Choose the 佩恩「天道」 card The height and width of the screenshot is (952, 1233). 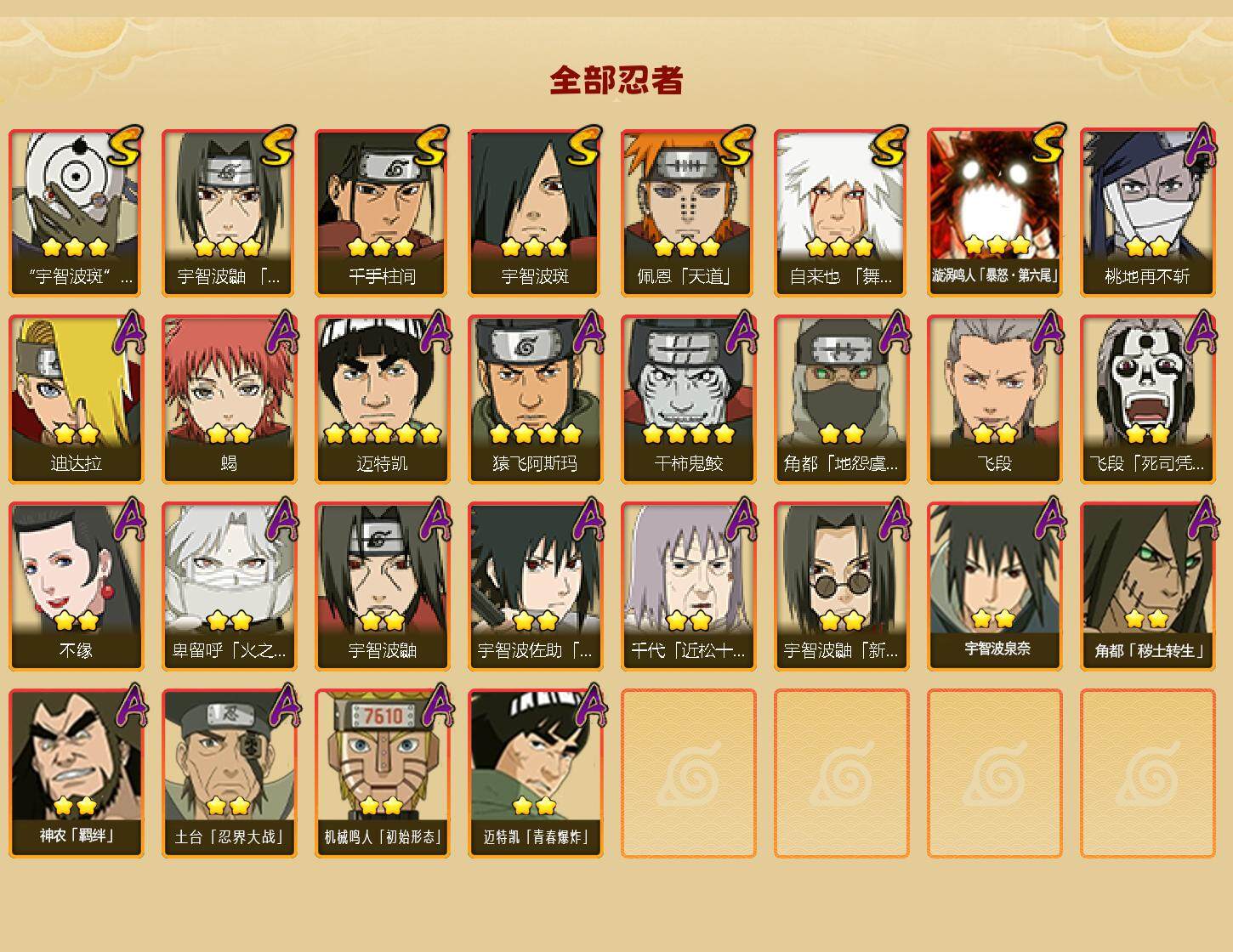click(689, 212)
